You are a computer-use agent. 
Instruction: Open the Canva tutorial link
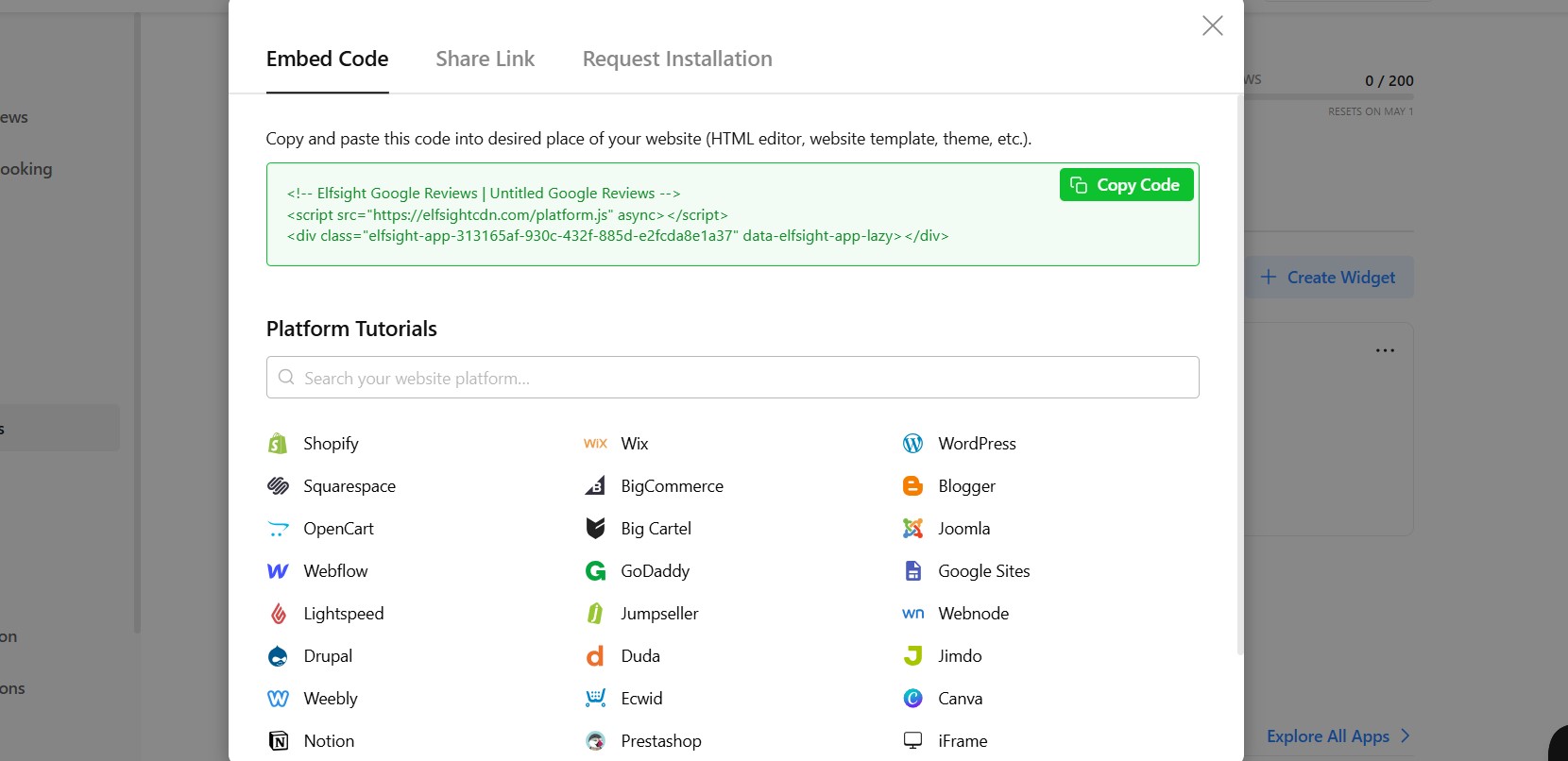(x=960, y=699)
